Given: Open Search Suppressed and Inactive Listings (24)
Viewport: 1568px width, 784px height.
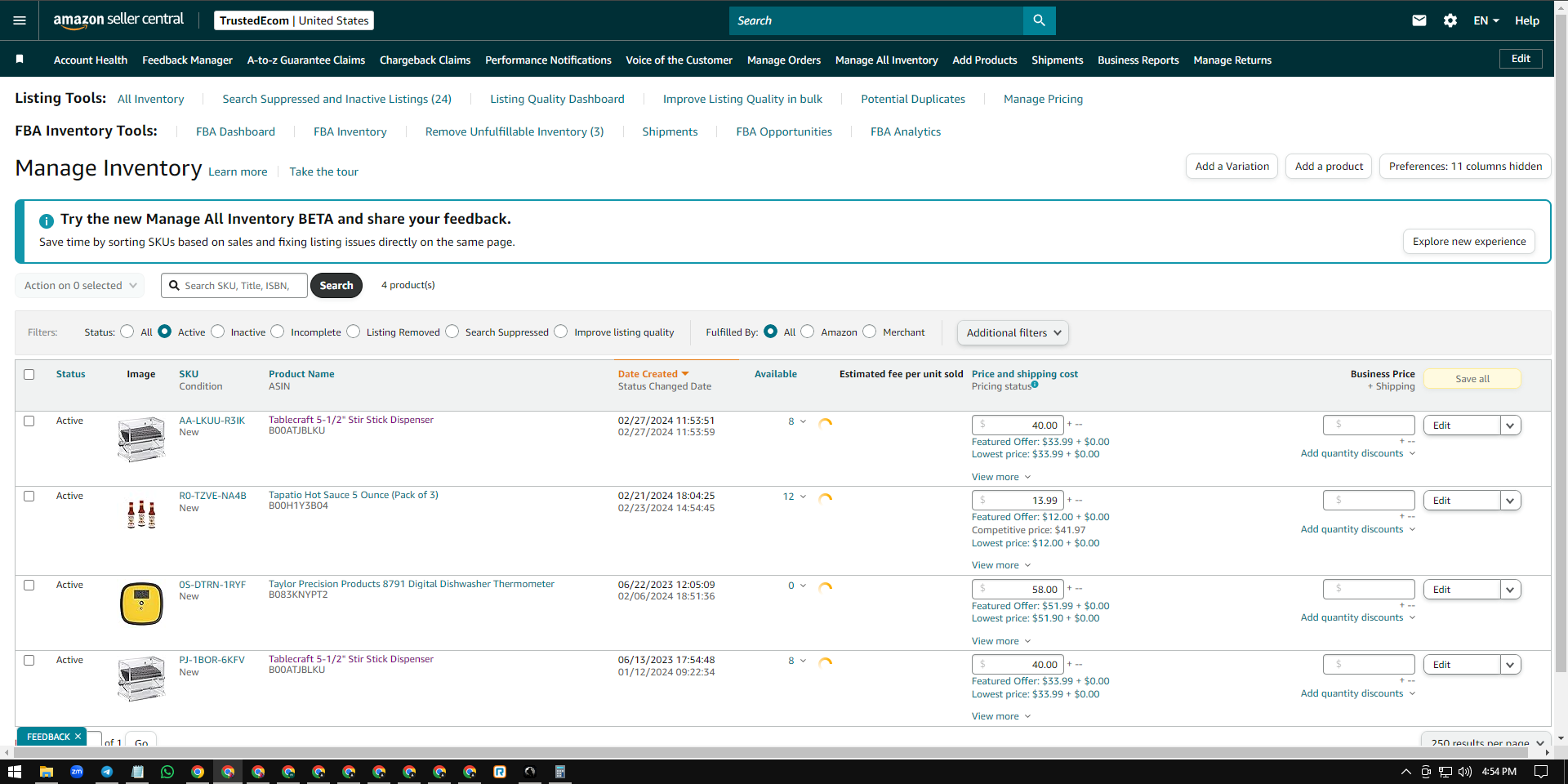Looking at the screenshot, I should 336,99.
